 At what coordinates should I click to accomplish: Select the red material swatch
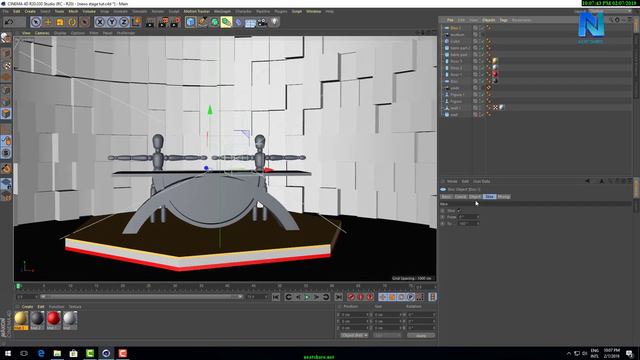[53, 319]
